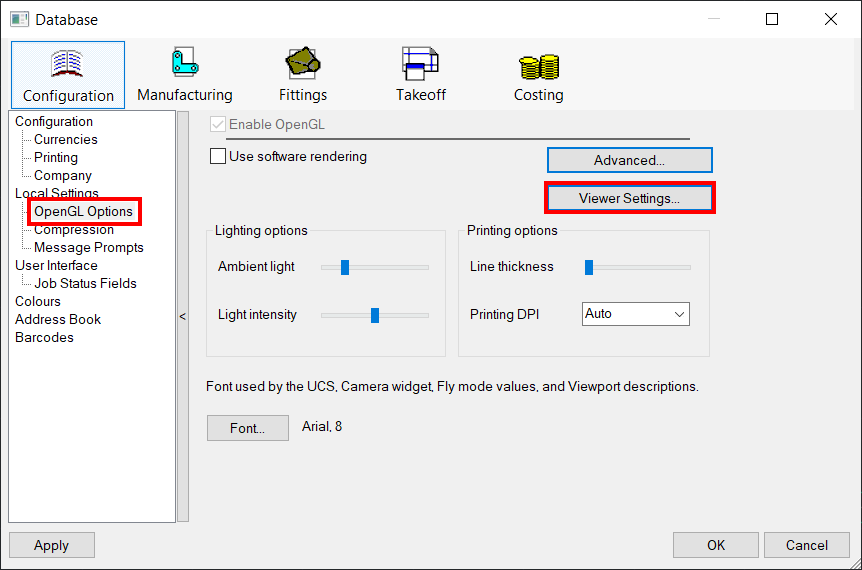Open the Fittings section icon
Screen dimensions: 862x570
click(x=303, y=75)
